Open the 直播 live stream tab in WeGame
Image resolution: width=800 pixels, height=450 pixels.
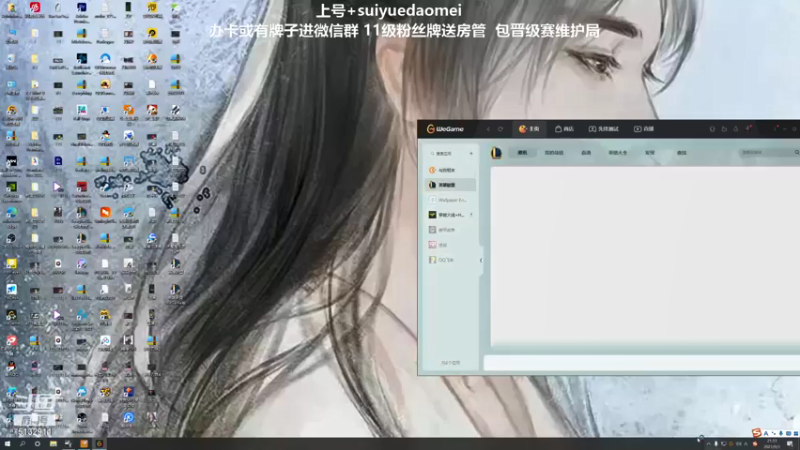point(644,129)
